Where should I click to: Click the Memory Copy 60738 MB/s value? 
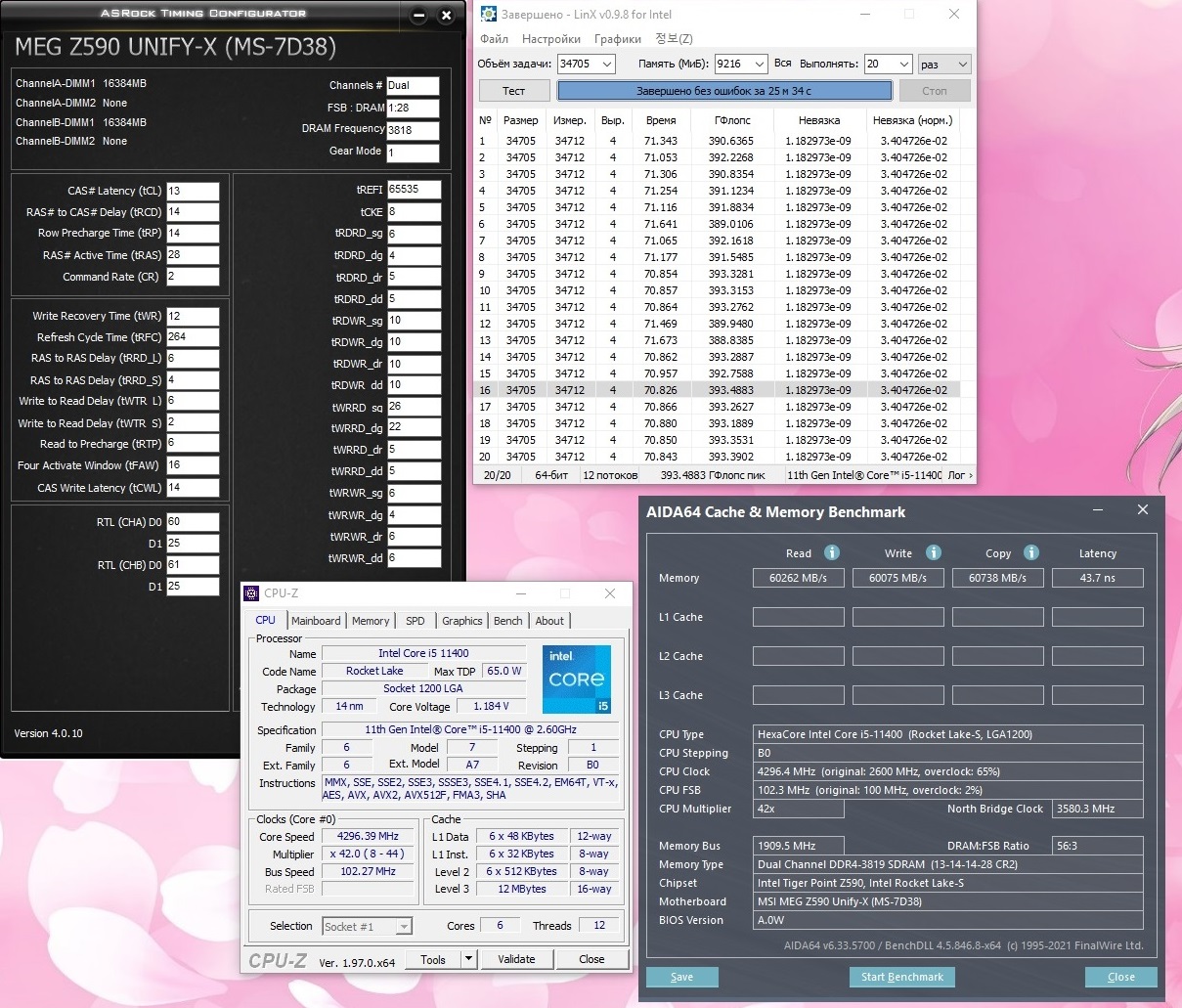click(x=997, y=578)
